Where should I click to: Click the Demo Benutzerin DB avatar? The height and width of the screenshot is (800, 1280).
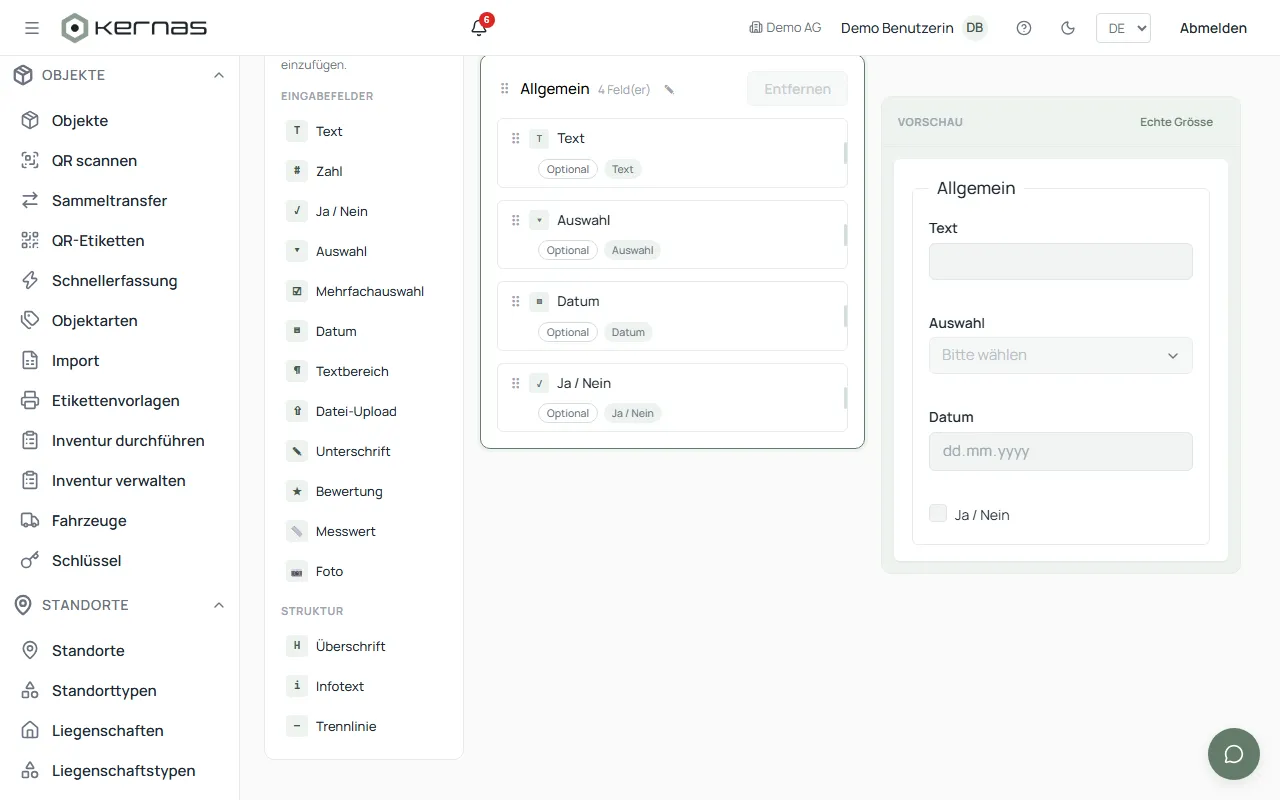[974, 28]
